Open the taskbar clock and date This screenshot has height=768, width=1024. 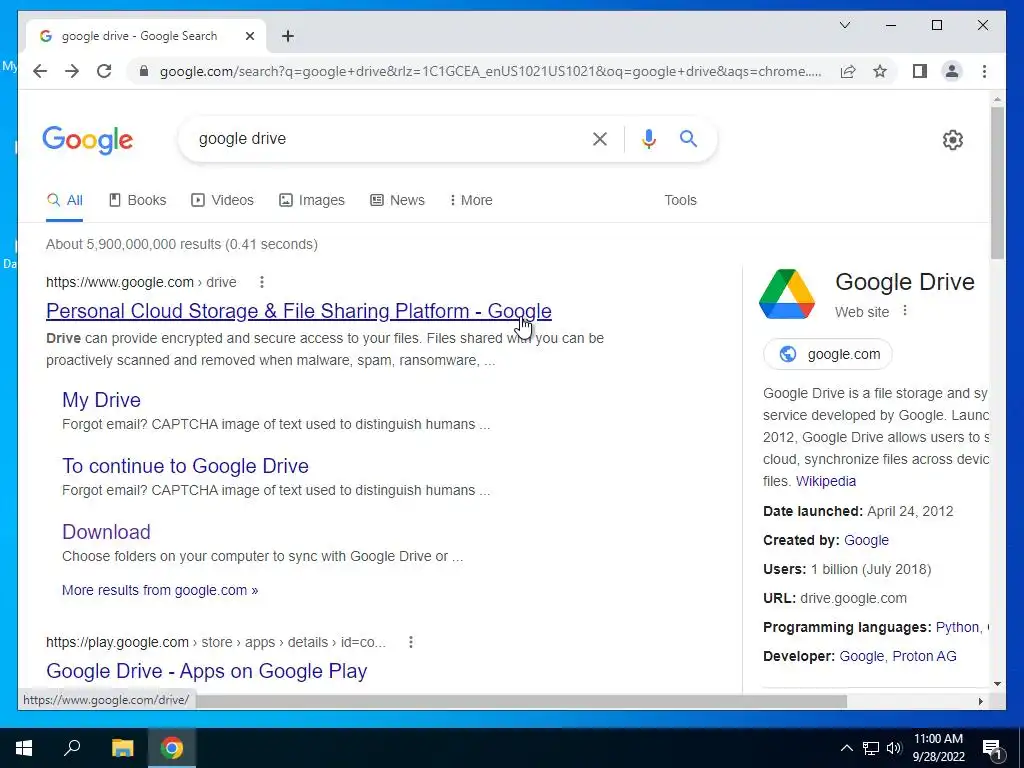coord(938,748)
